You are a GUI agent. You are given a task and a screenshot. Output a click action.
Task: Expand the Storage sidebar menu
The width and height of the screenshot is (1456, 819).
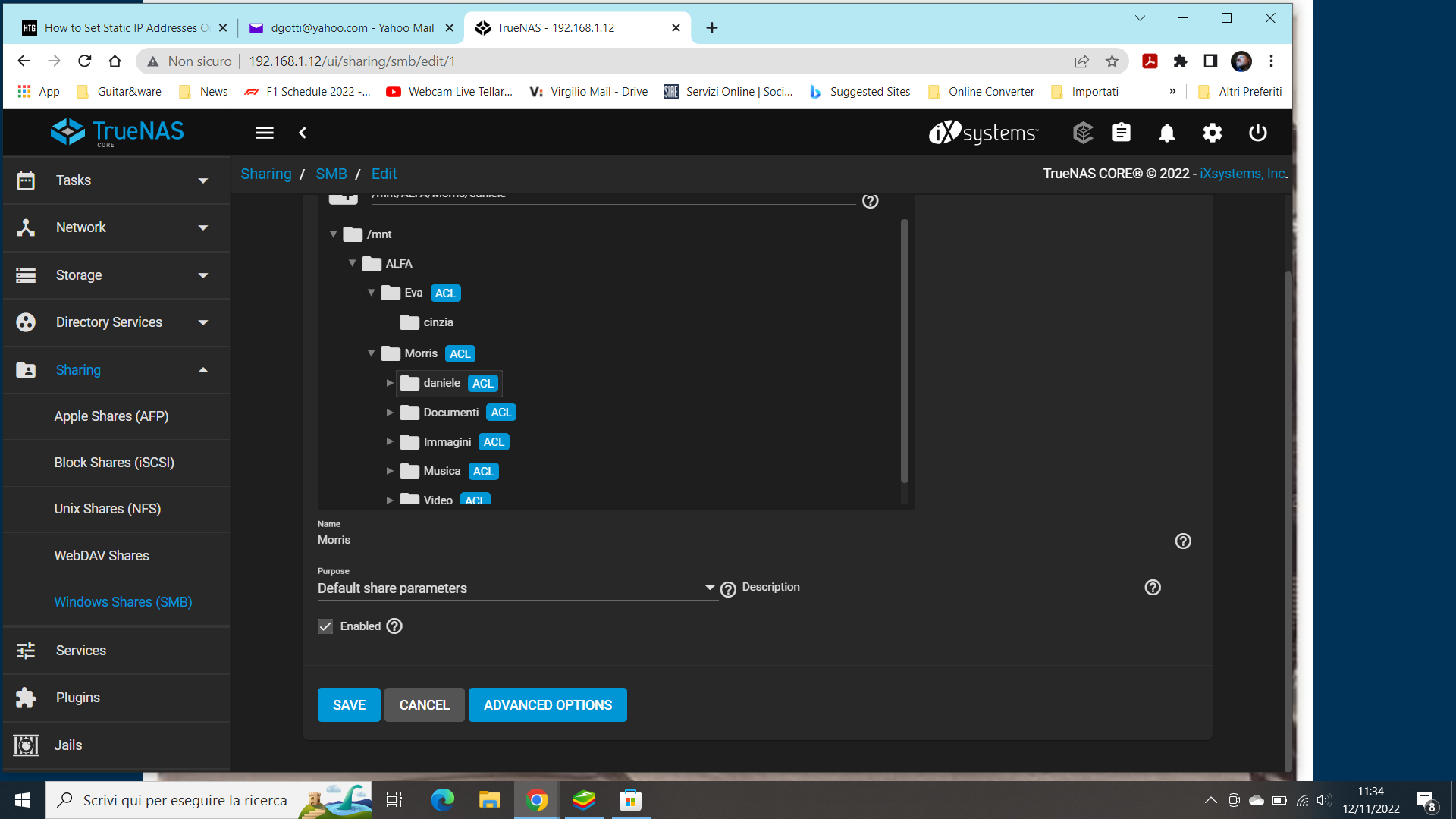[116, 275]
